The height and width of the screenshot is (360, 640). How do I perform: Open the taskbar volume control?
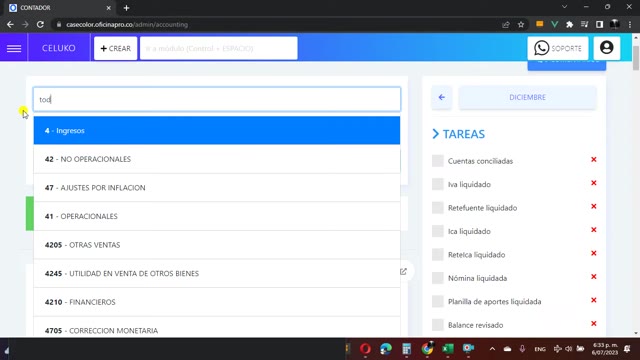point(569,349)
